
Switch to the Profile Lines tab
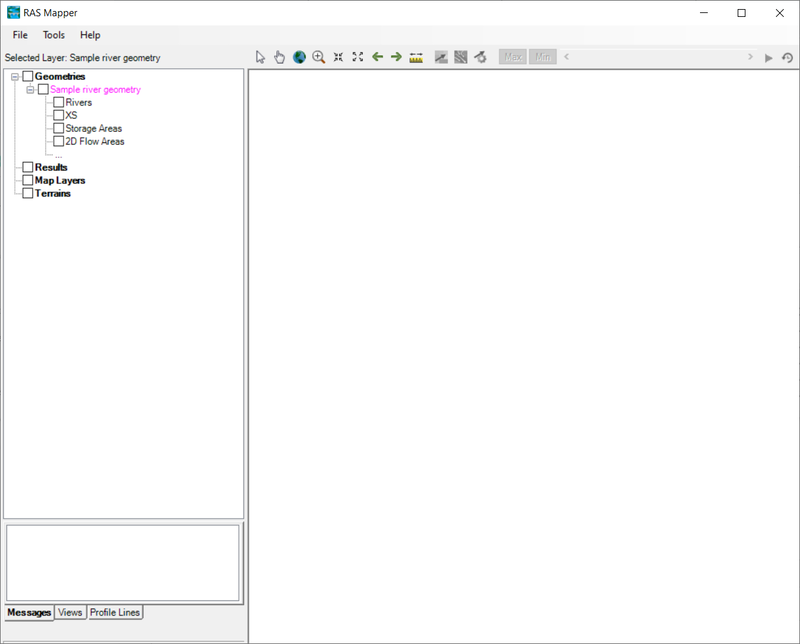tap(115, 612)
